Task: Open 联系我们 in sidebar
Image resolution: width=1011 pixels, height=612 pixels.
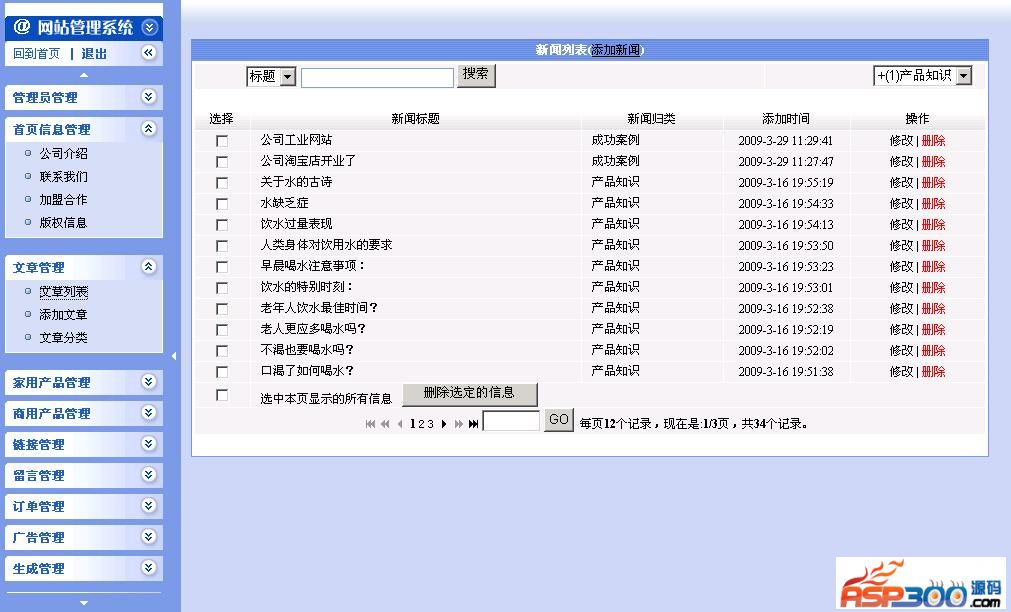Action: tap(63, 177)
